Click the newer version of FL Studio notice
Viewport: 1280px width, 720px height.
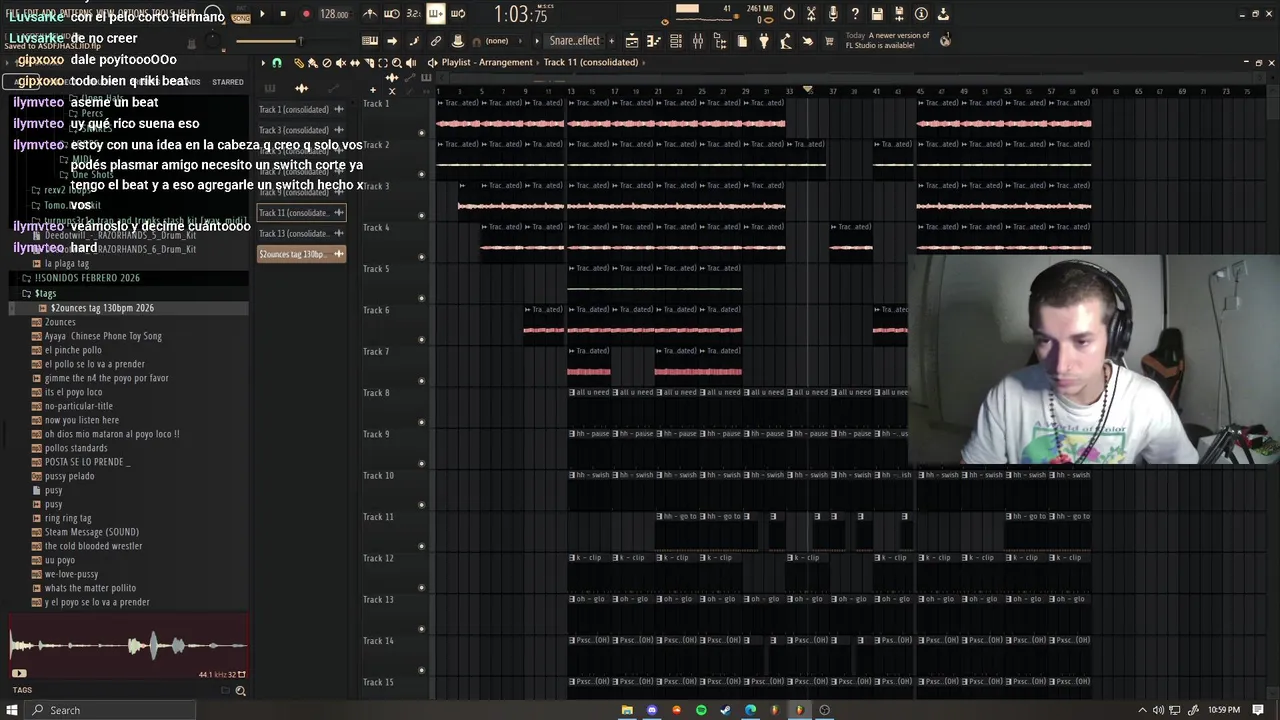point(887,41)
